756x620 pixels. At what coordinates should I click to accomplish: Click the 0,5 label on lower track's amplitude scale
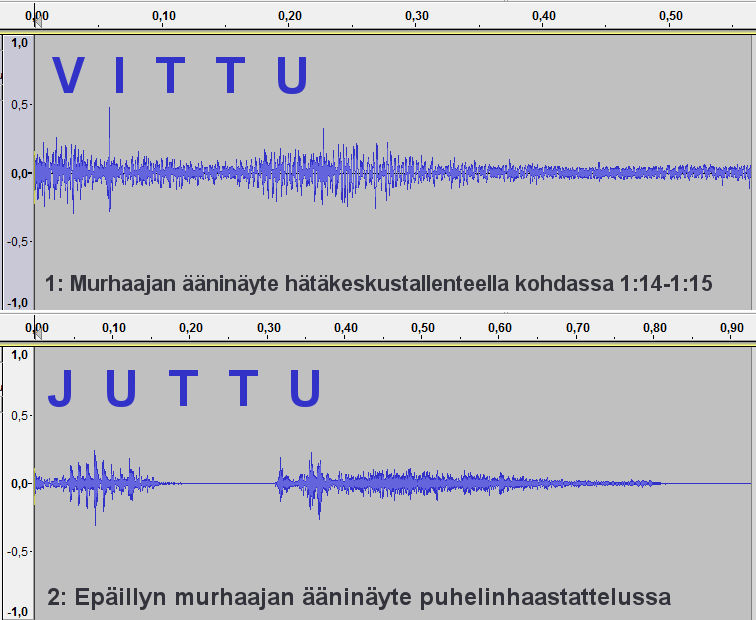click(19, 415)
